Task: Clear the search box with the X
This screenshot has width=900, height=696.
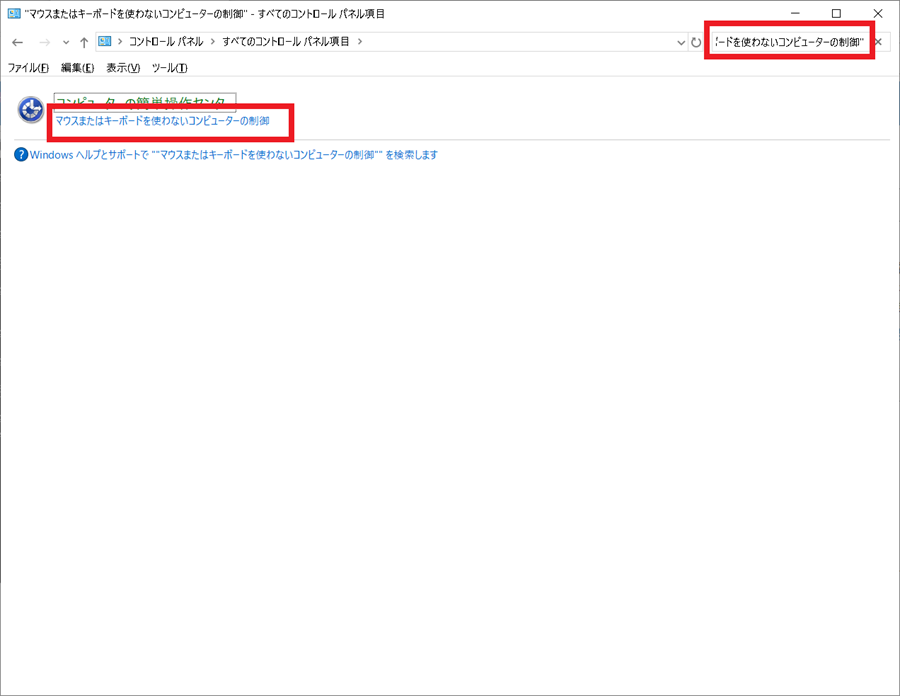Action: click(x=878, y=42)
